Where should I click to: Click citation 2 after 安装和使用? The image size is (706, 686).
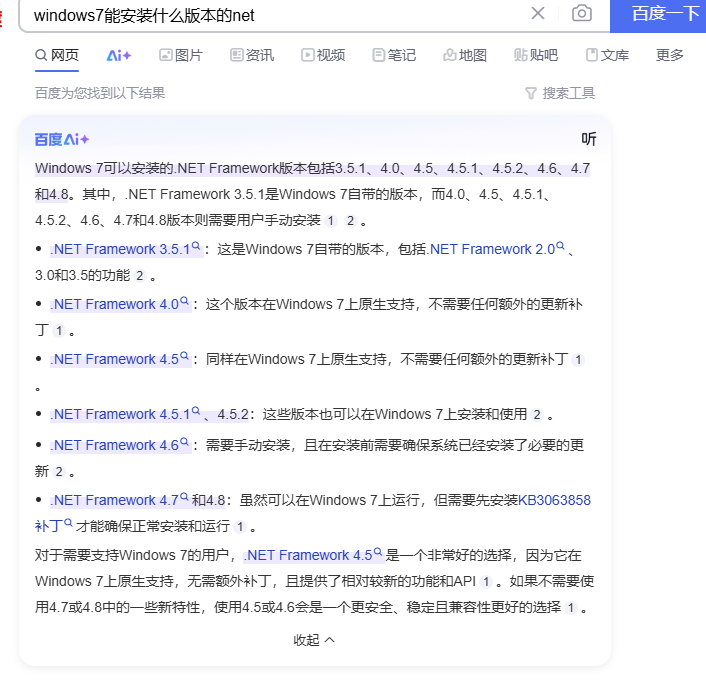pos(537,415)
